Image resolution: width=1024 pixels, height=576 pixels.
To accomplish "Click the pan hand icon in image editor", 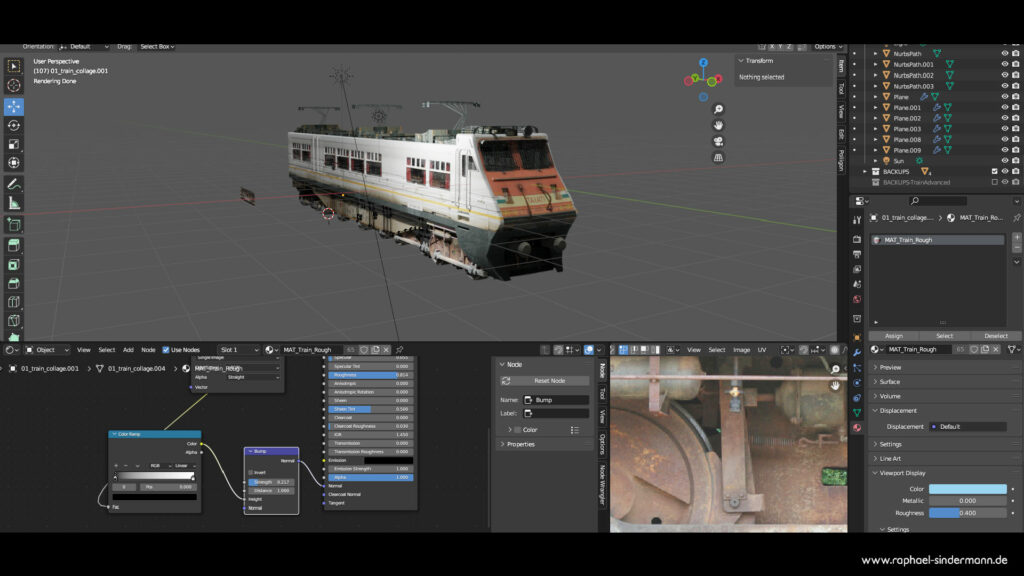I will 835,386.
